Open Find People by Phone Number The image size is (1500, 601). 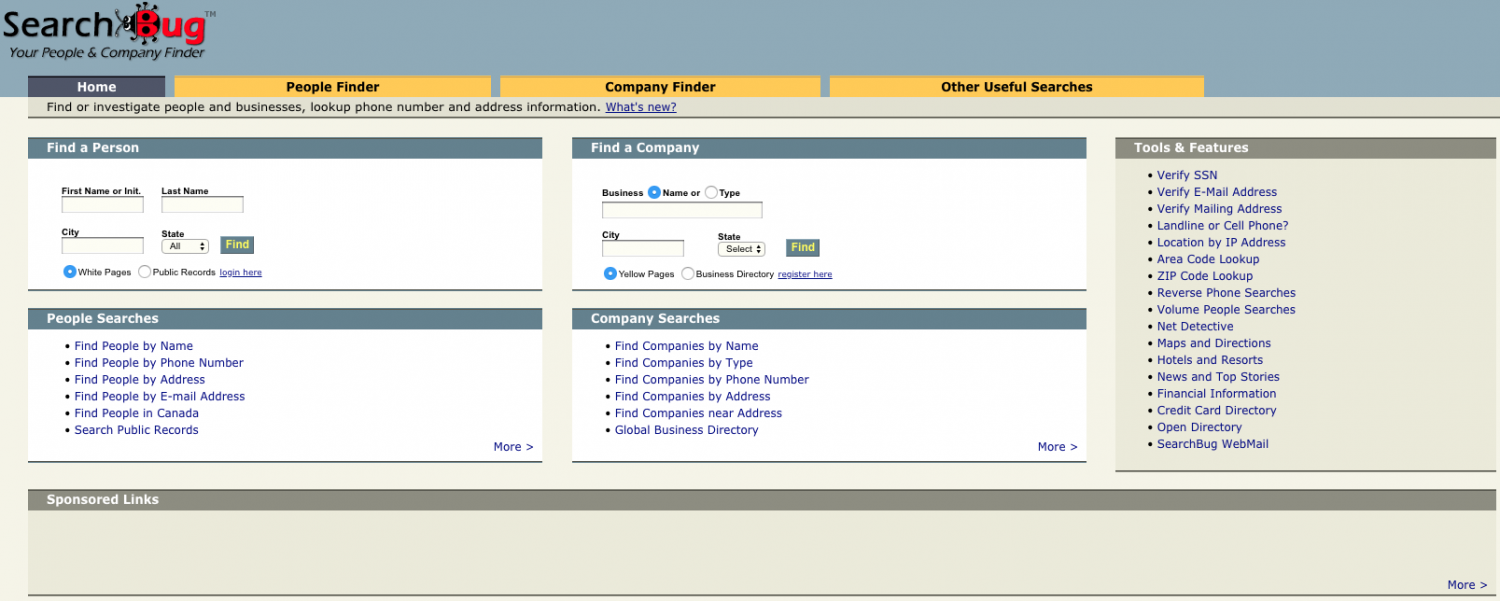tap(159, 363)
